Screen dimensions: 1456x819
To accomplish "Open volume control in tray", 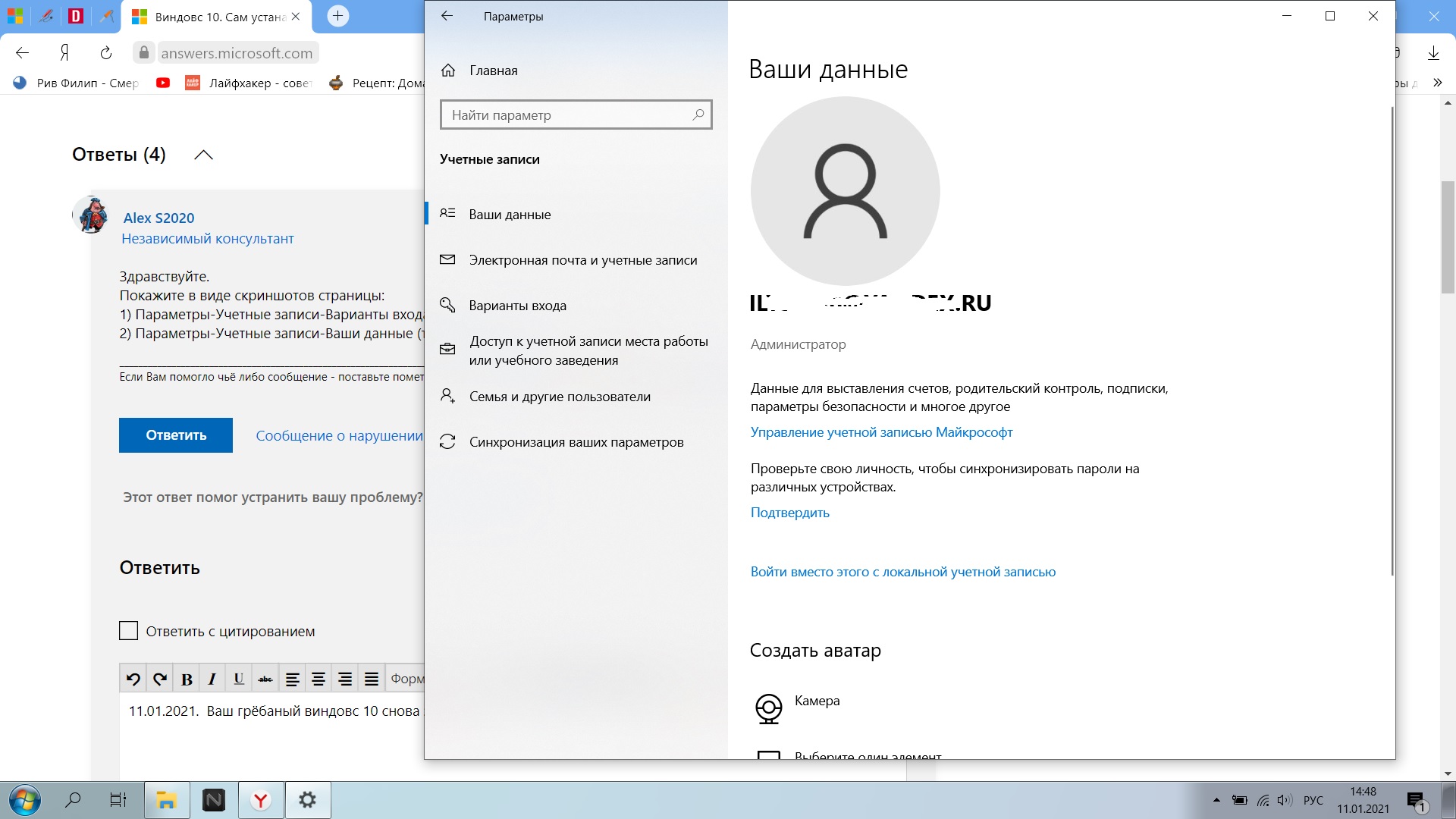I will click(x=1284, y=800).
